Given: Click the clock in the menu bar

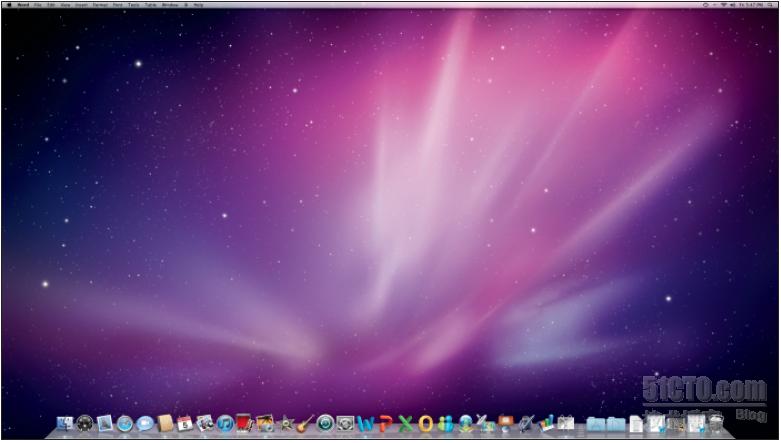Looking at the screenshot, I should (751, 5).
